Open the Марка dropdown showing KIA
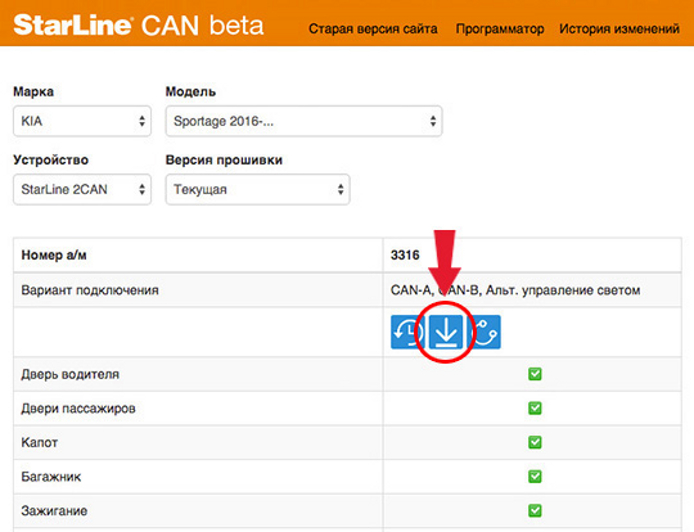The width and height of the screenshot is (694, 532). click(x=82, y=121)
